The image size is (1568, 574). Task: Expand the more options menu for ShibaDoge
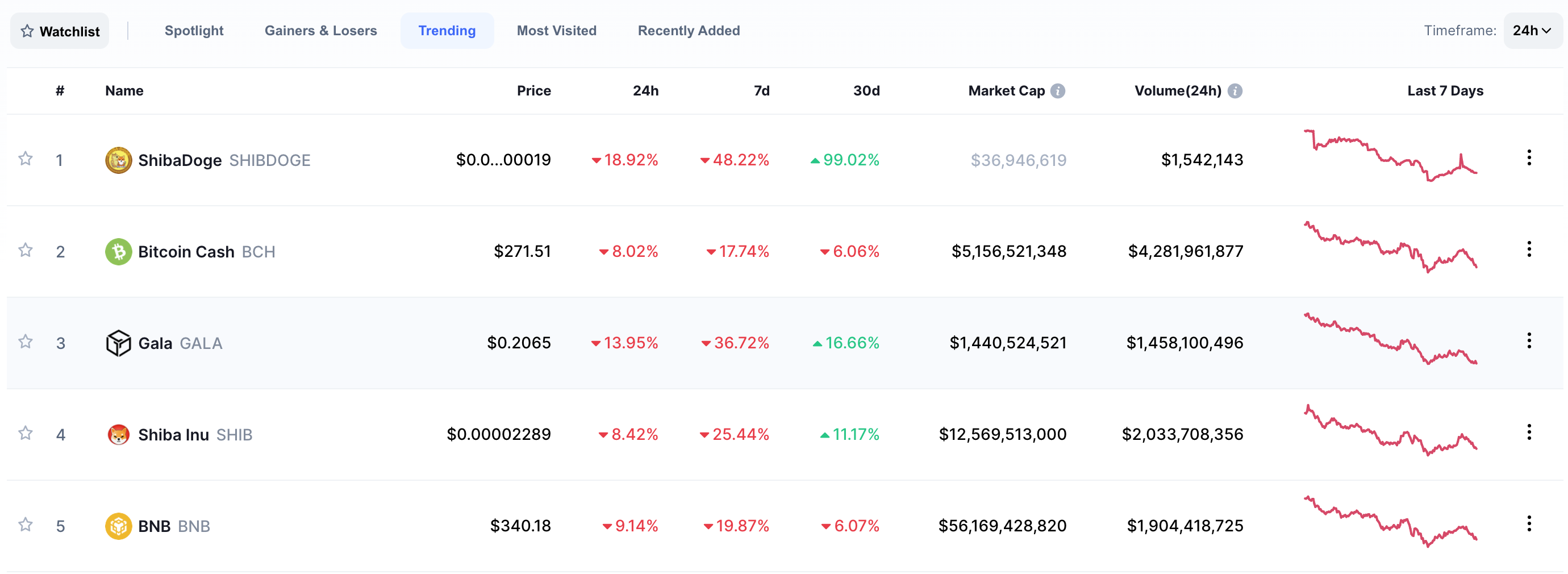point(1528,157)
